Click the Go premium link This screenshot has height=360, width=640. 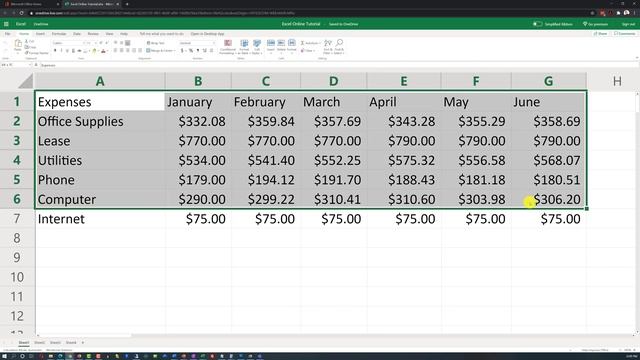[596, 24]
